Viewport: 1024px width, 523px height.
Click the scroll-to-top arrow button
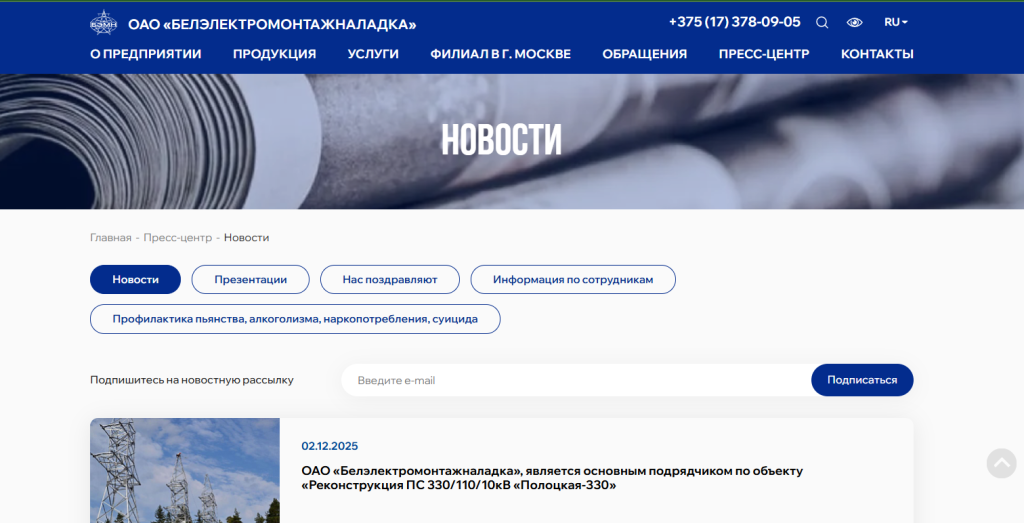pos(1001,463)
